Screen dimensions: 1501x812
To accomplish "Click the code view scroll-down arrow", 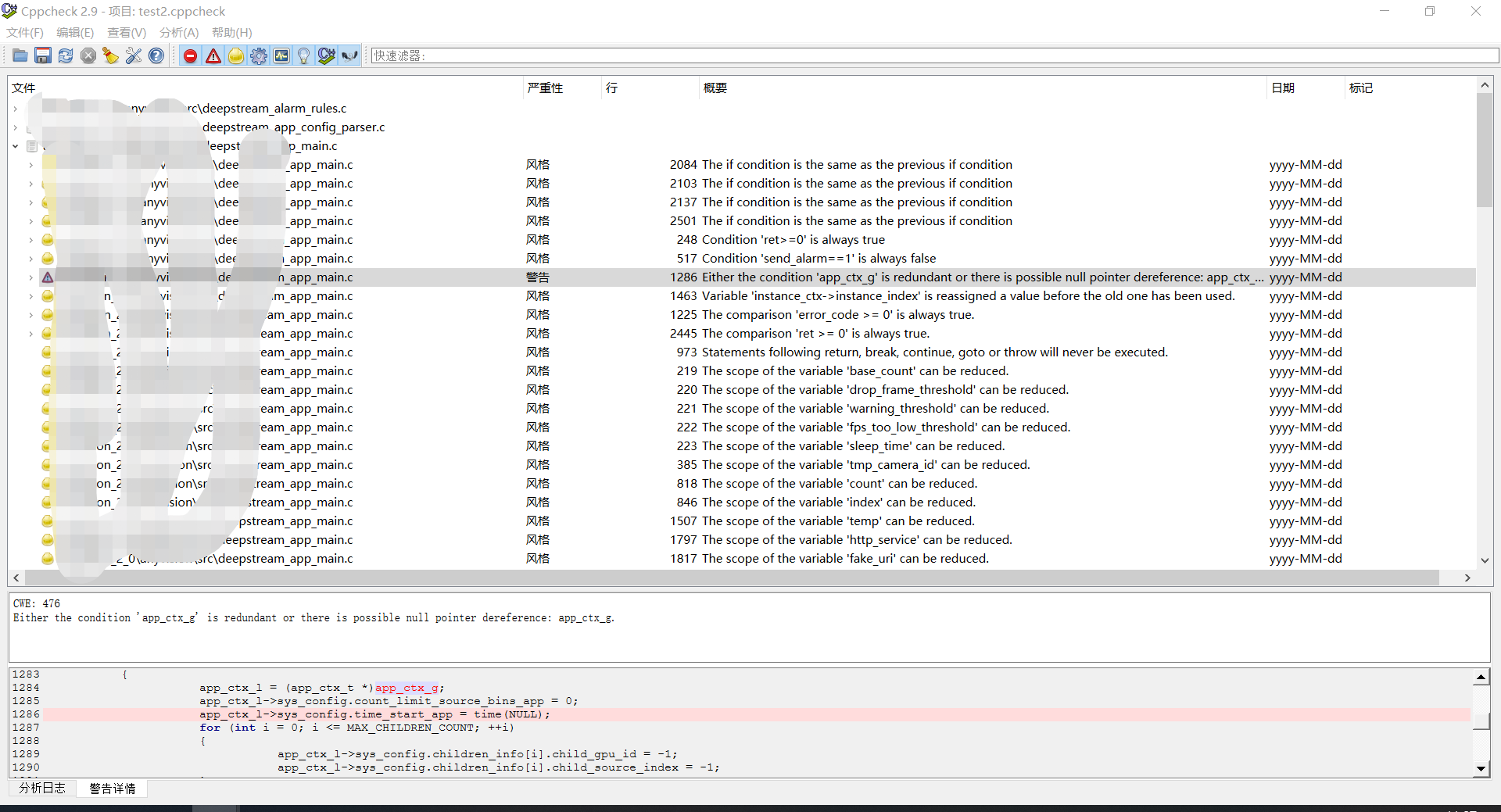I will [x=1481, y=768].
